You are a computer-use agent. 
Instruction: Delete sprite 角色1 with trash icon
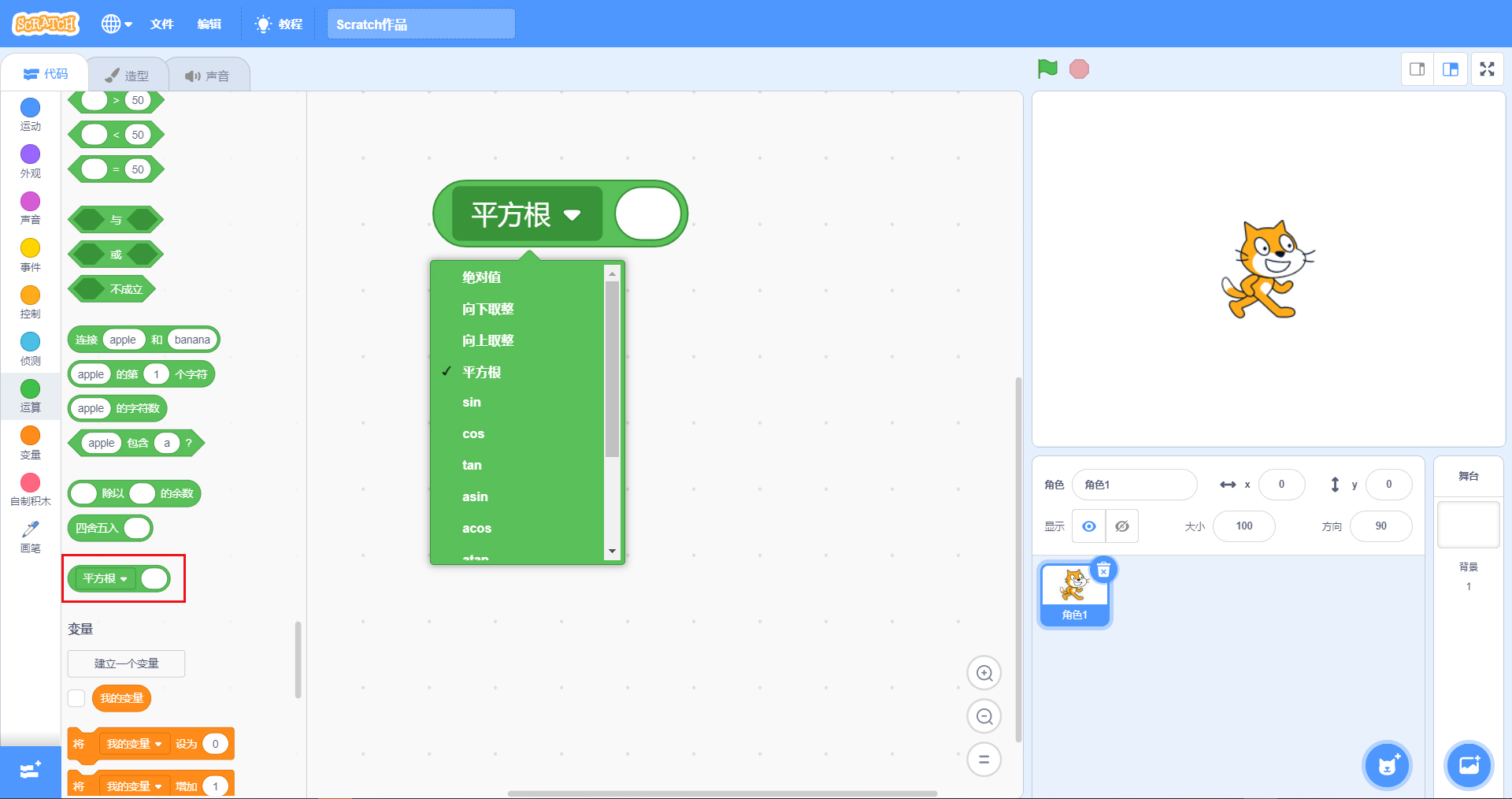point(1103,570)
